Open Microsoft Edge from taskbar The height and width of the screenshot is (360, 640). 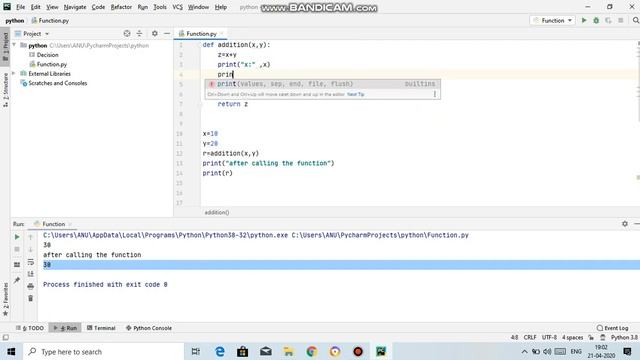tap(220, 351)
